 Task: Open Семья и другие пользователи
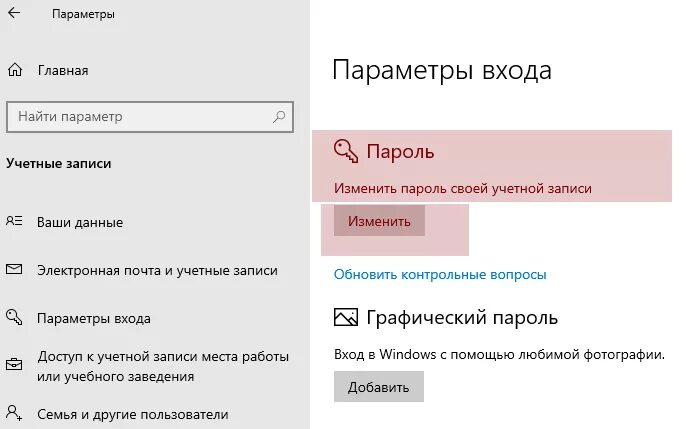tap(133, 414)
